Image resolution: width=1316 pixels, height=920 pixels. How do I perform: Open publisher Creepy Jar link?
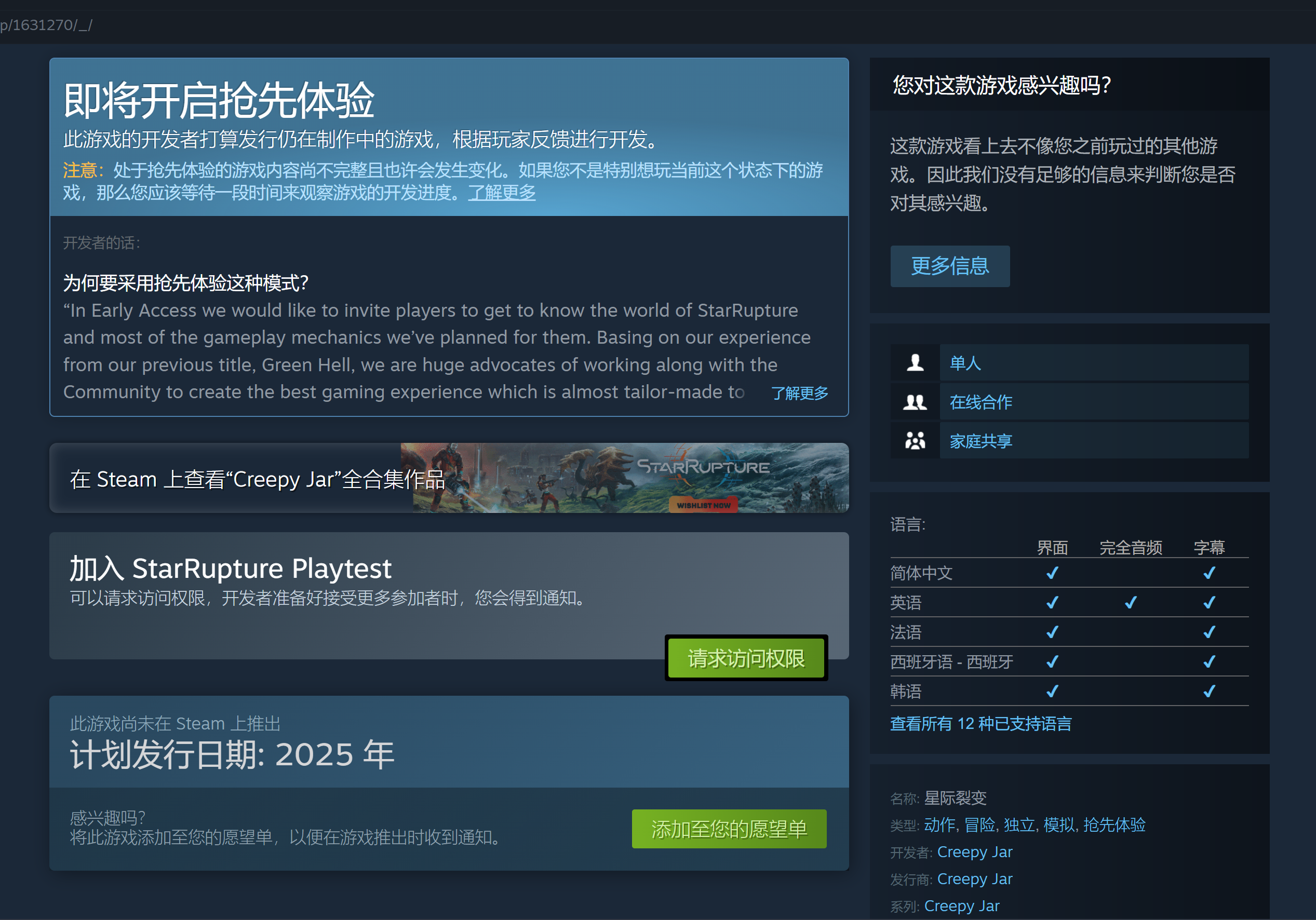pyautogui.click(x=974, y=879)
